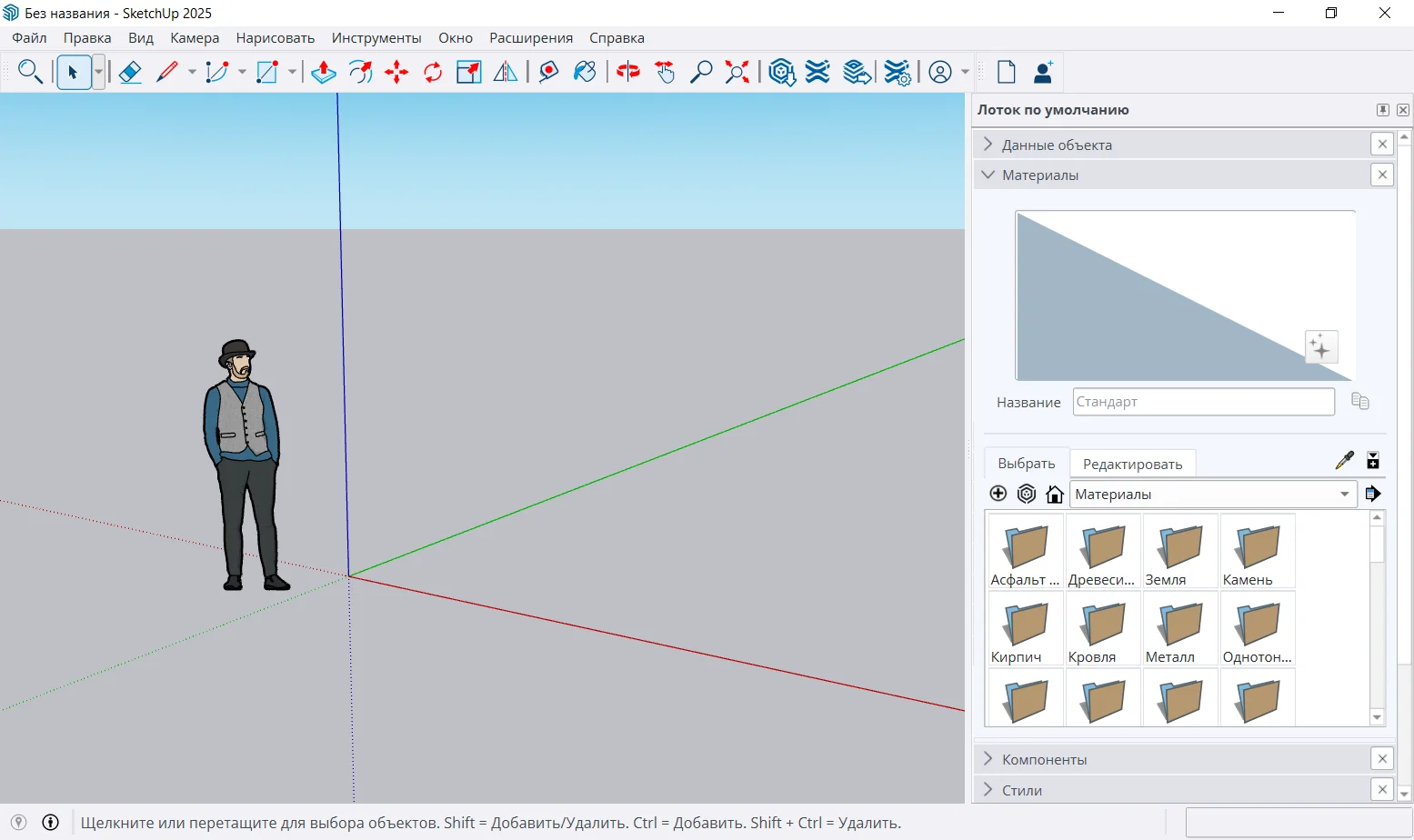Select the Eraser tool
Viewport: 1414px width, 840px height.
[x=130, y=72]
